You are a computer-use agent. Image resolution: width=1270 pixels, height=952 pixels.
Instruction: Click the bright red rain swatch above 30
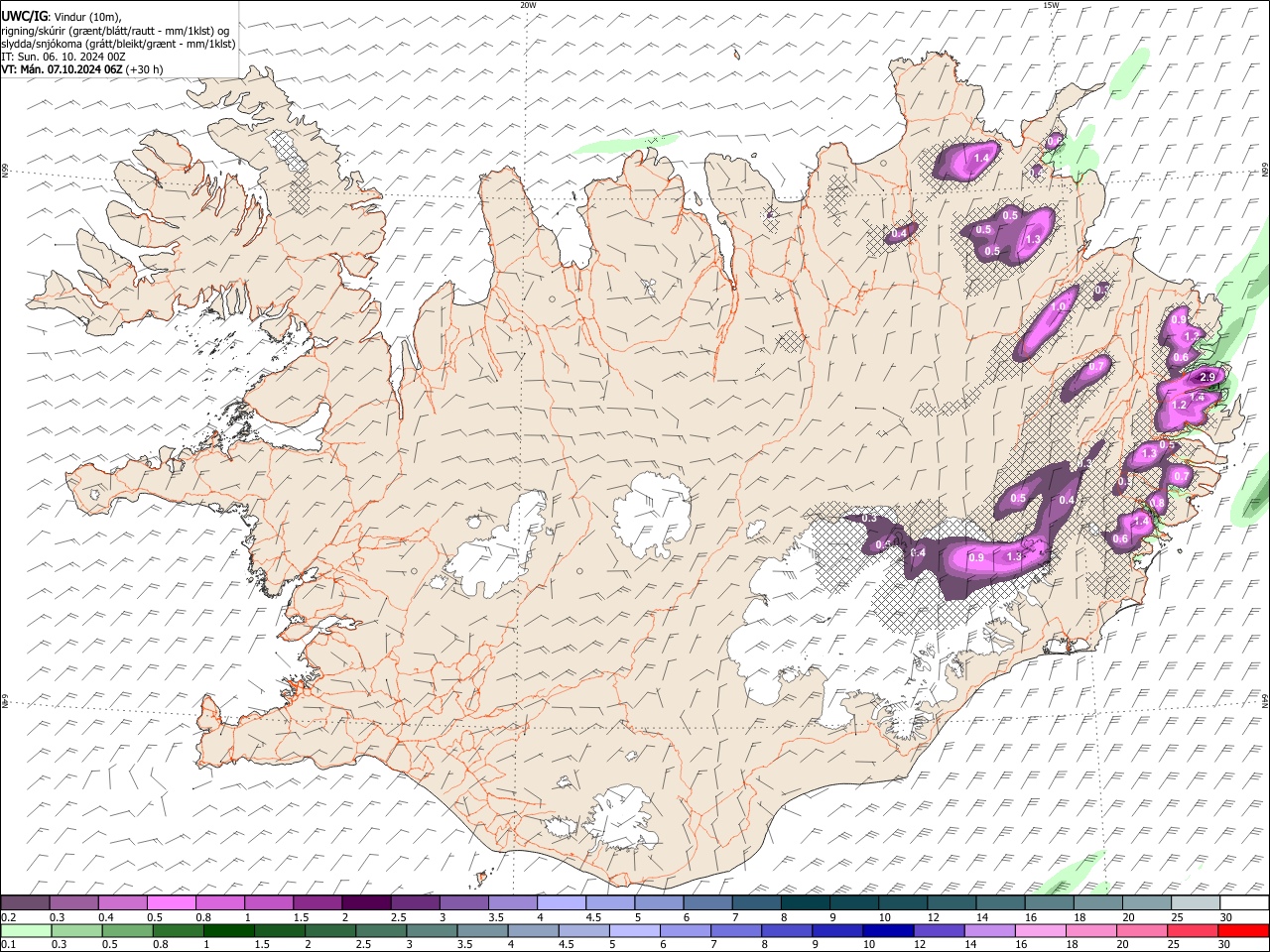1242,931
